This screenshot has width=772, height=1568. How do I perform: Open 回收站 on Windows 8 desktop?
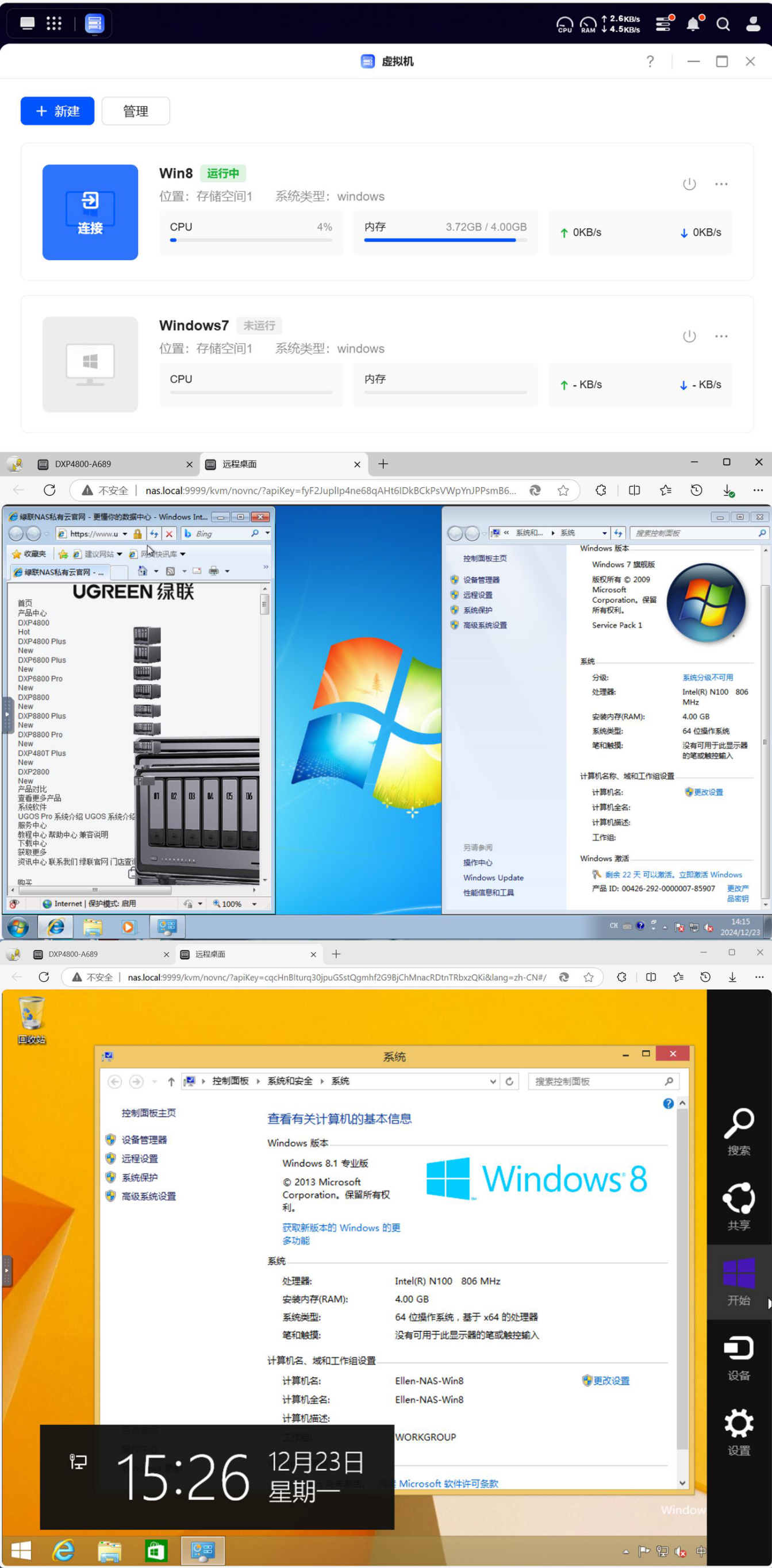click(32, 1019)
